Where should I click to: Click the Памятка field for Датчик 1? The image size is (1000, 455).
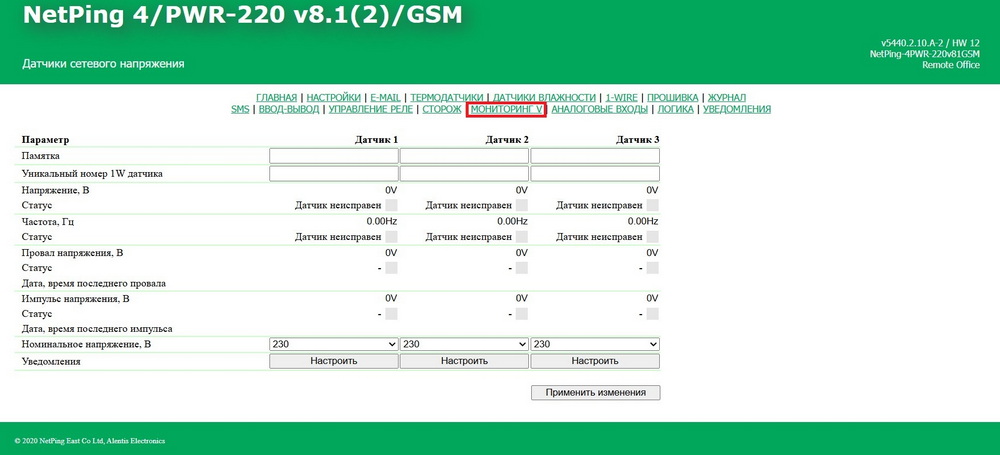tap(333, 156)
